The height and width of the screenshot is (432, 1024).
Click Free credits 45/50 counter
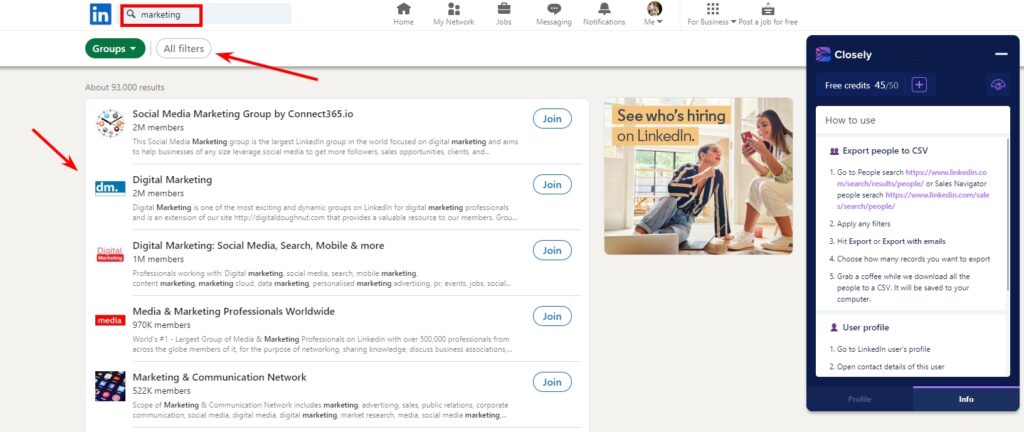coord(863,85)
